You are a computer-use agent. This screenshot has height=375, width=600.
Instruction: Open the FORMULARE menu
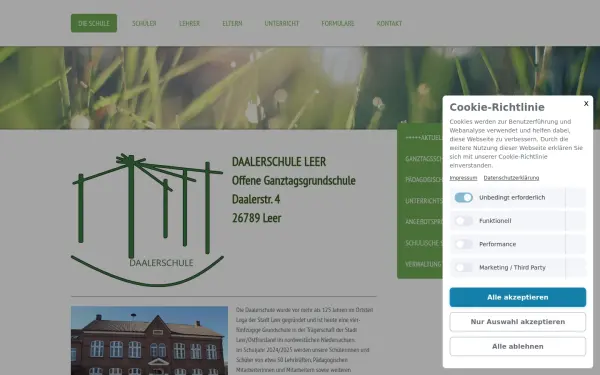(x=338, y=23)
